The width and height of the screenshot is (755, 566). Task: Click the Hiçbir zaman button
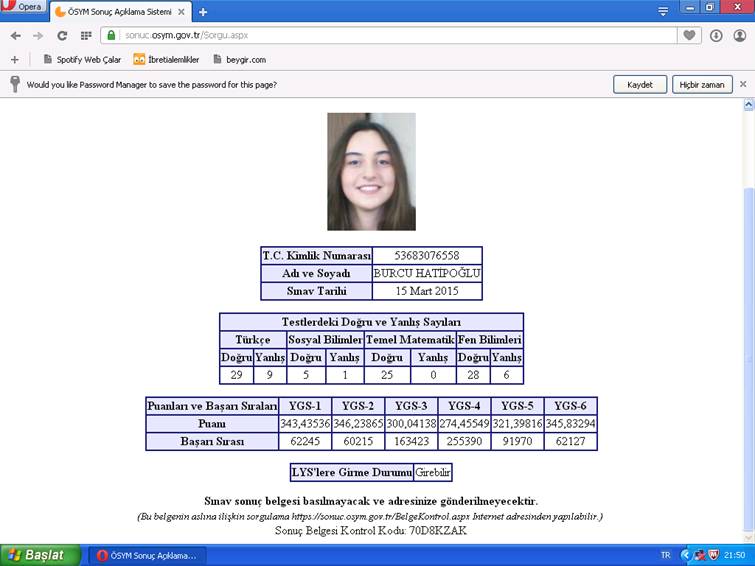702,85
